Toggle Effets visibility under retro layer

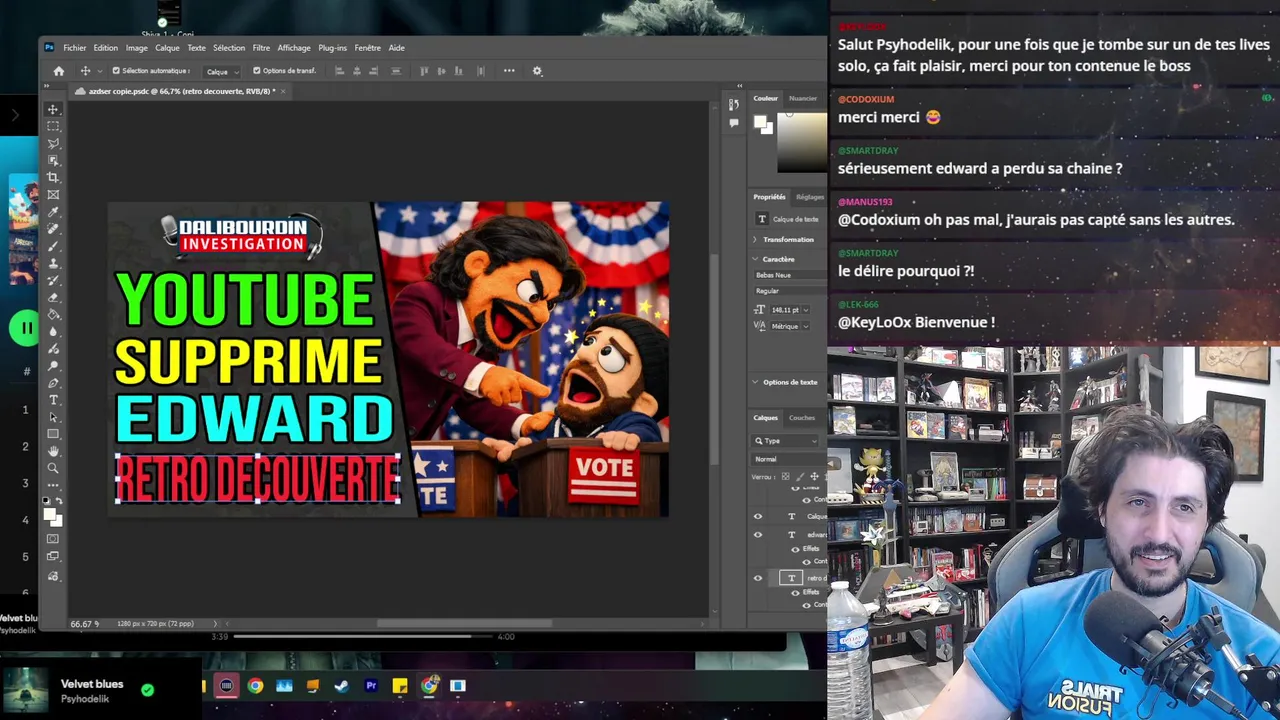pos(795,592)
